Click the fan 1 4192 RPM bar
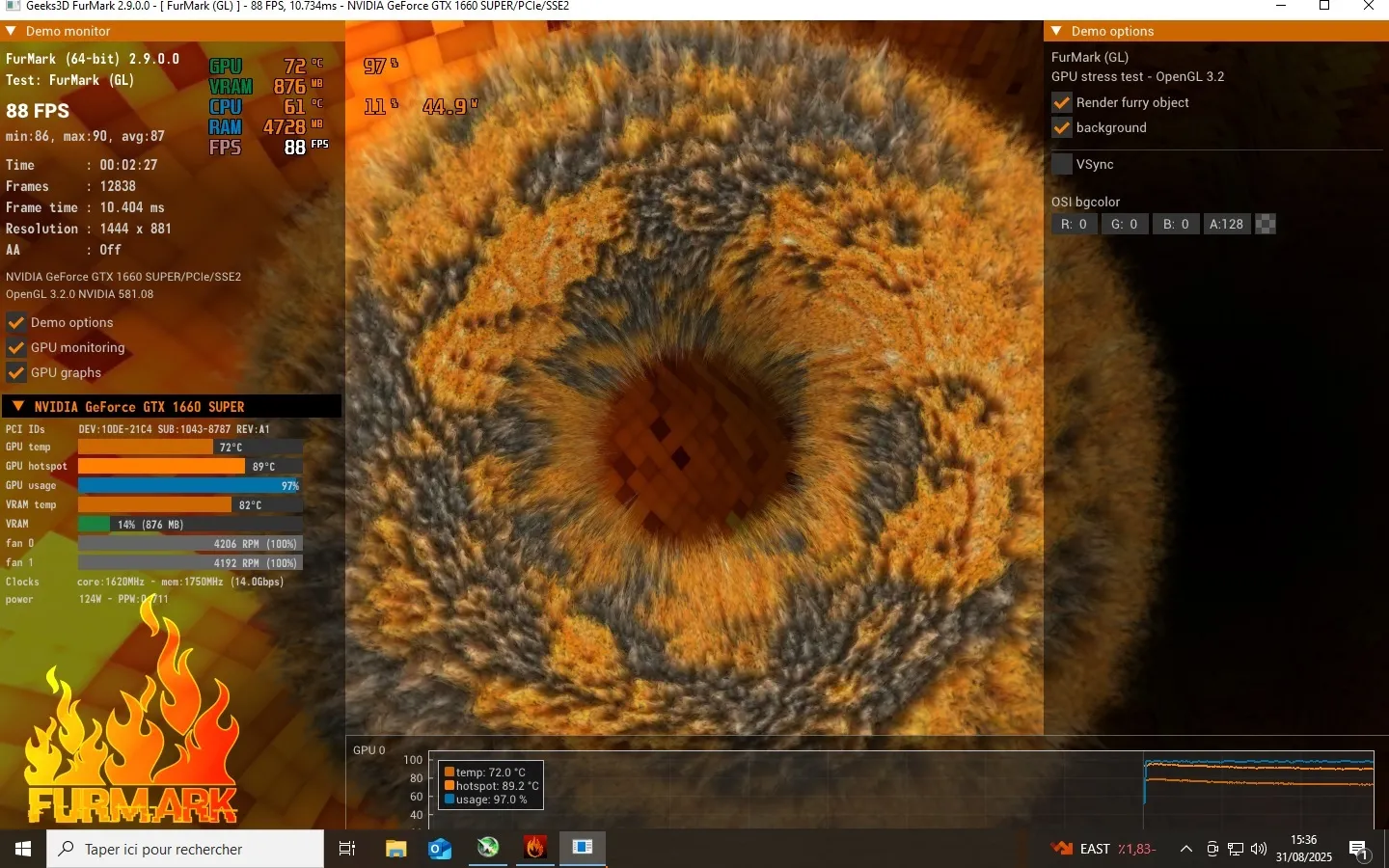The image size is (1389, 868). 190,562
